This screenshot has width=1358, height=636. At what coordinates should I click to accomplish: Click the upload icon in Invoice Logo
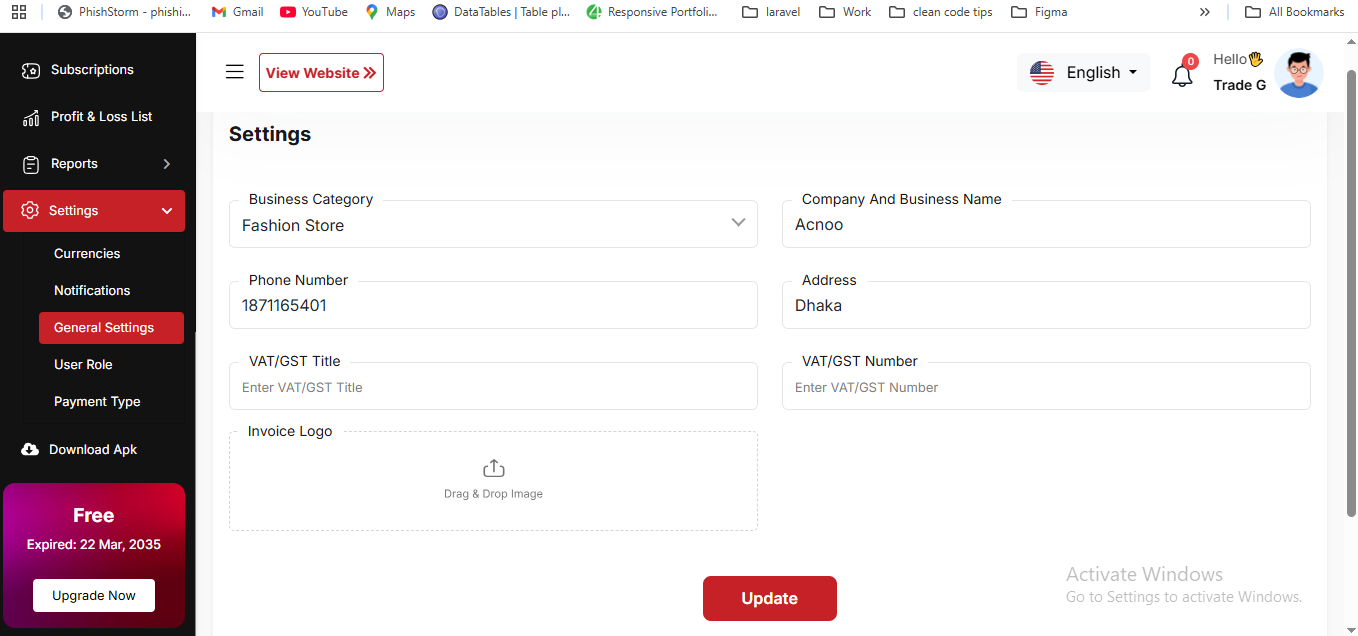493,469
